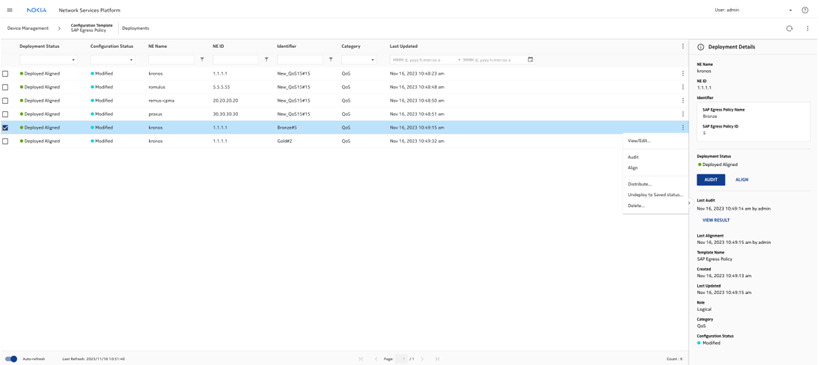Click NE ID 5.5.5.55 cell

click(221, 87)
